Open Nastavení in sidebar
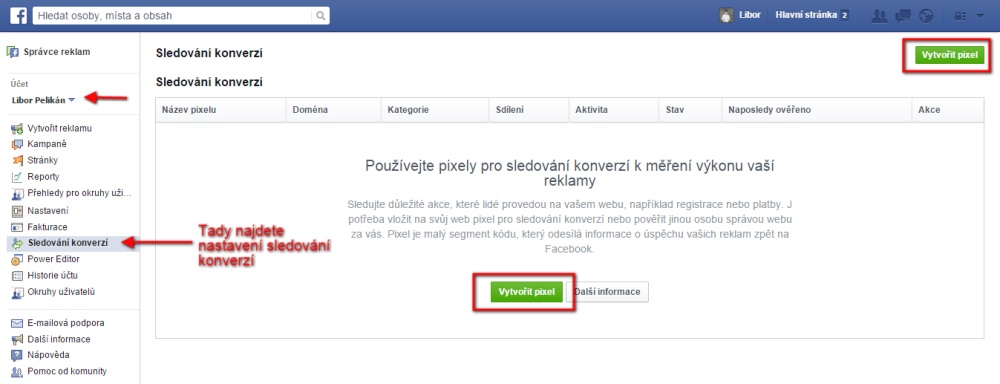This screenshot has height=384, width=1000. 48,210
